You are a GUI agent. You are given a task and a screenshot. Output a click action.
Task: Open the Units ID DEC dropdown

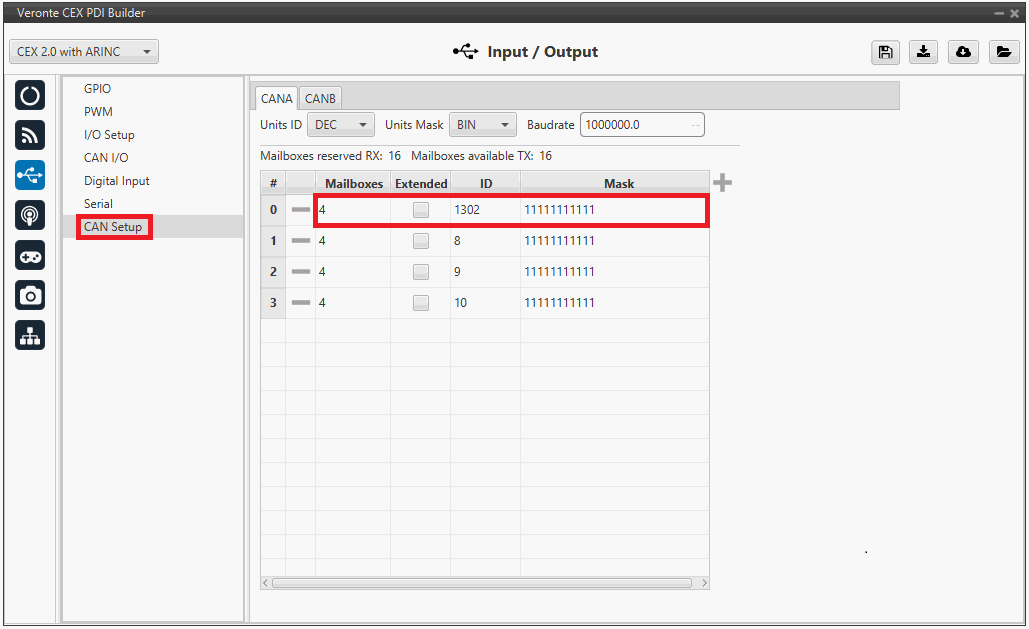[341, 125]
